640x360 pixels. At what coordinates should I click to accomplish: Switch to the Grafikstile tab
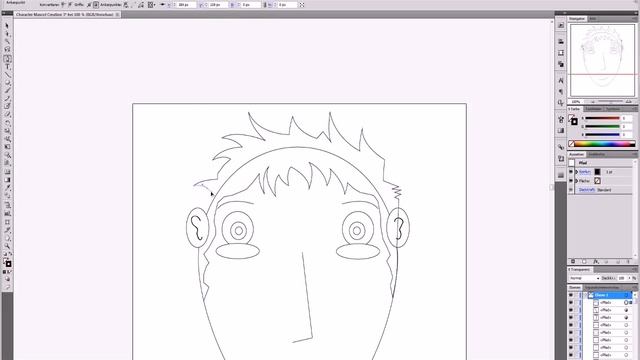596,155
